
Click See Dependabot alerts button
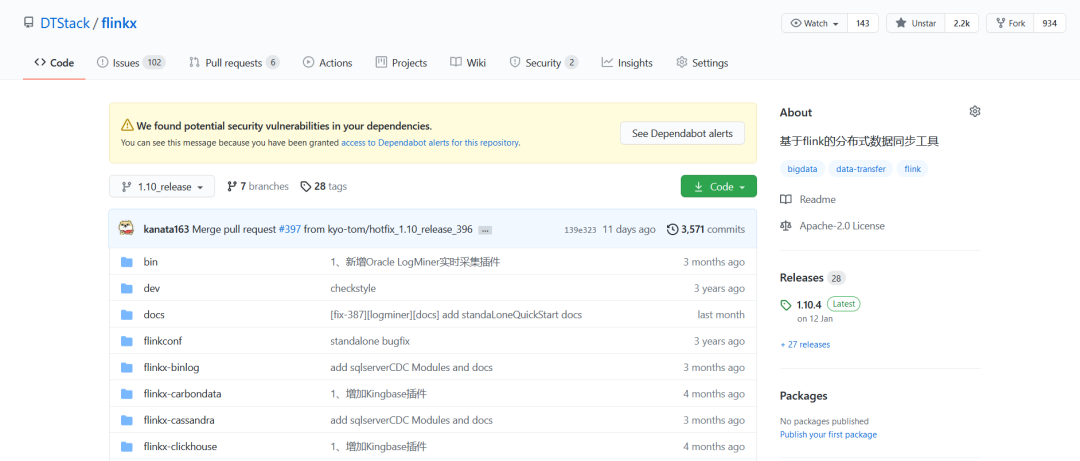(682, 133)
